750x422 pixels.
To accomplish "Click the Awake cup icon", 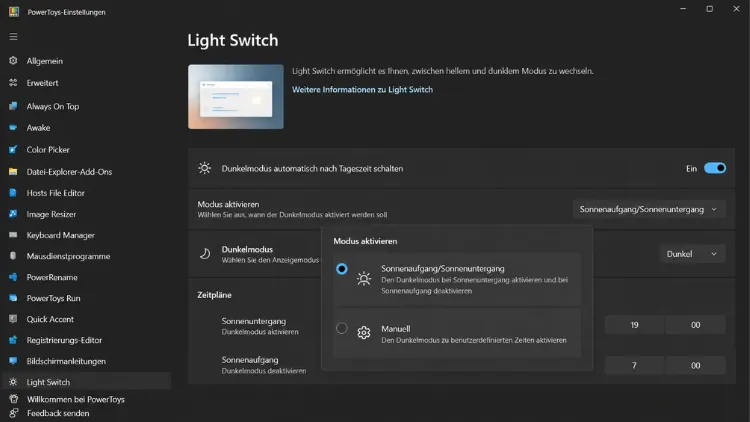I will click(13, 128).
